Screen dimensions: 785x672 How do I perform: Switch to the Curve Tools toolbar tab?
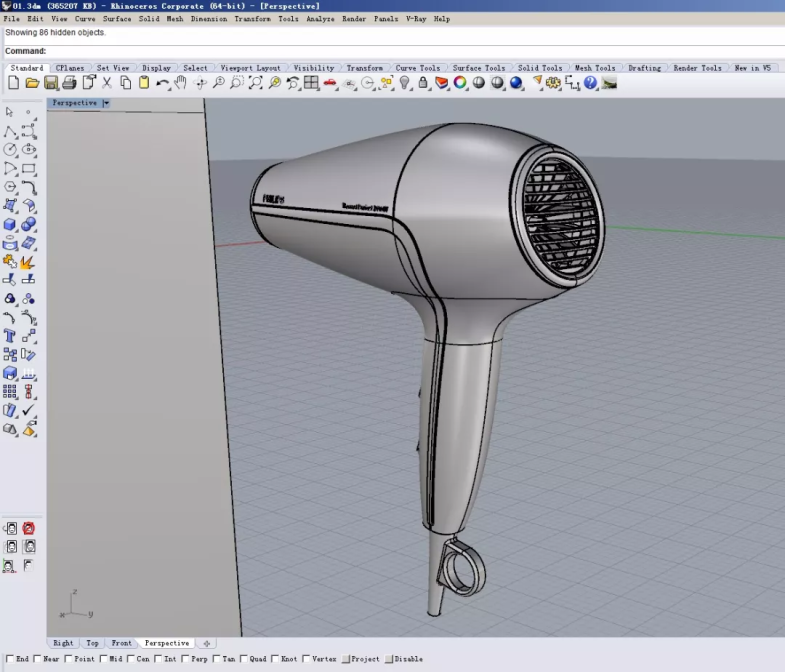pyautogui.click(x=417, y=68)
